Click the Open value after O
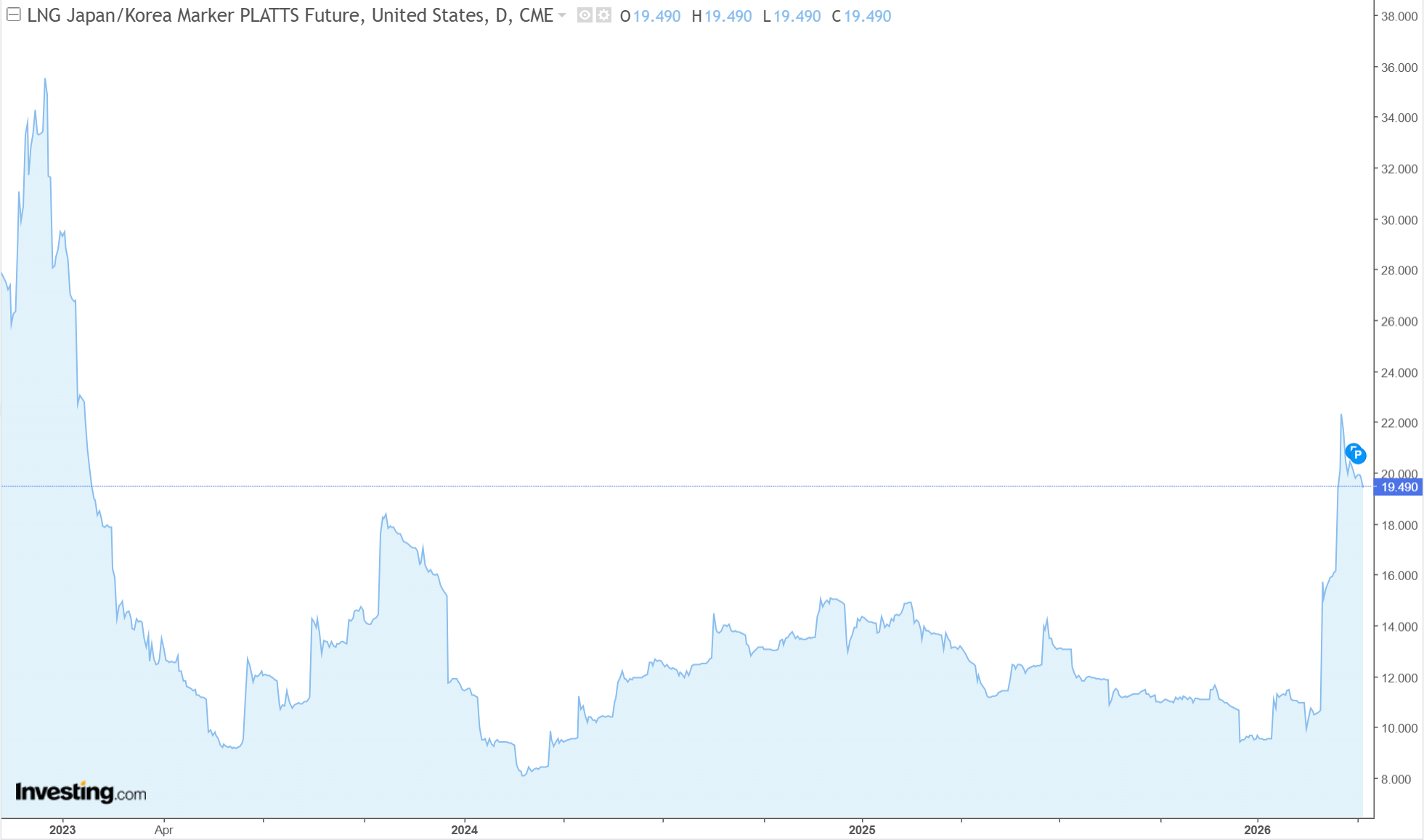Screen dimensions: 1424x840 tap(656, 16)
